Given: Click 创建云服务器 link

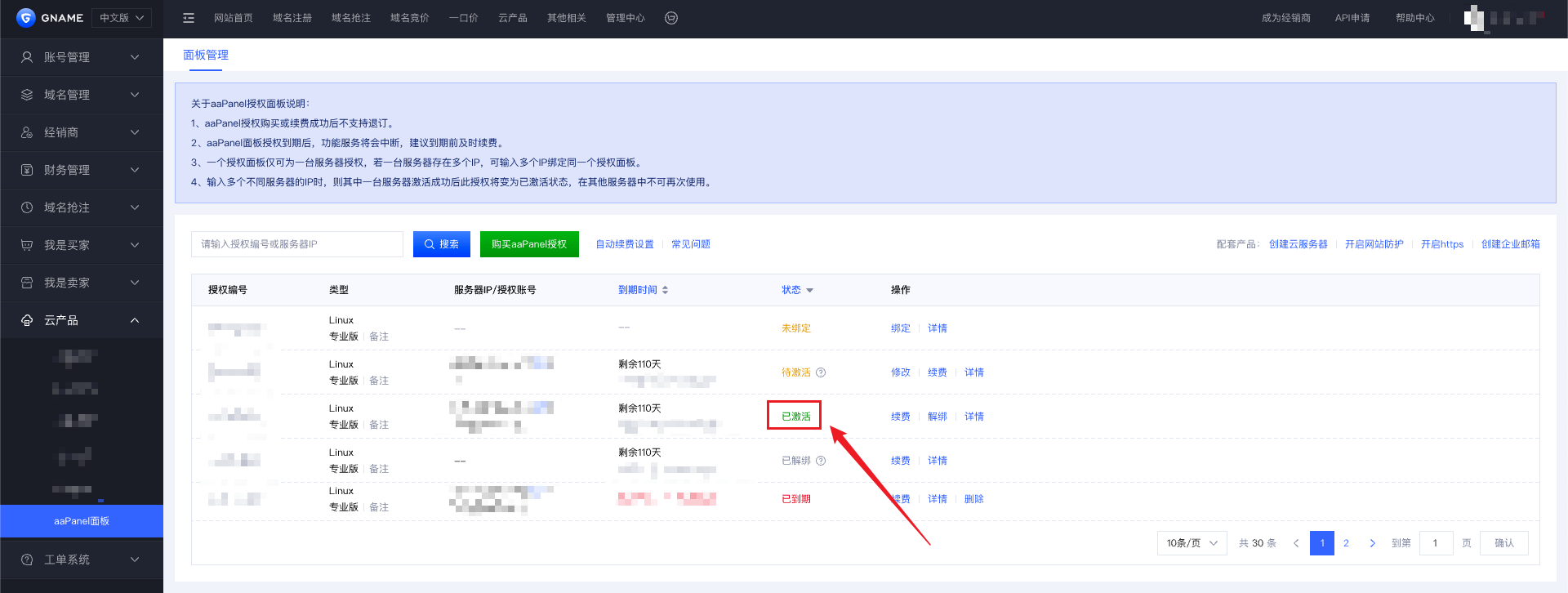Looking at the screenshot, I should point(1298,244).
